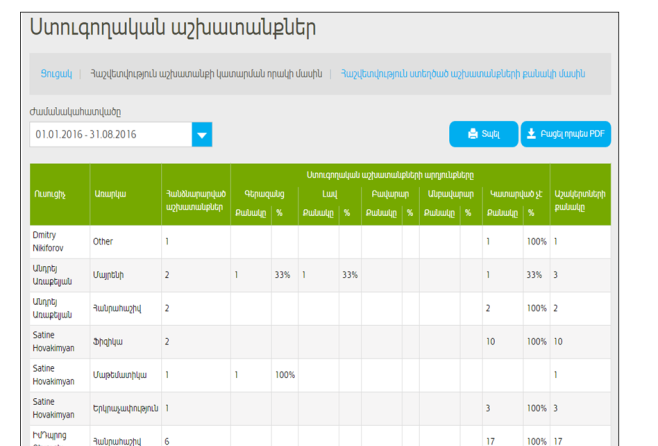Click Satine Hovakimyan in the Մաթեմատիկա row
658x446 pixels.
point(53,375)
